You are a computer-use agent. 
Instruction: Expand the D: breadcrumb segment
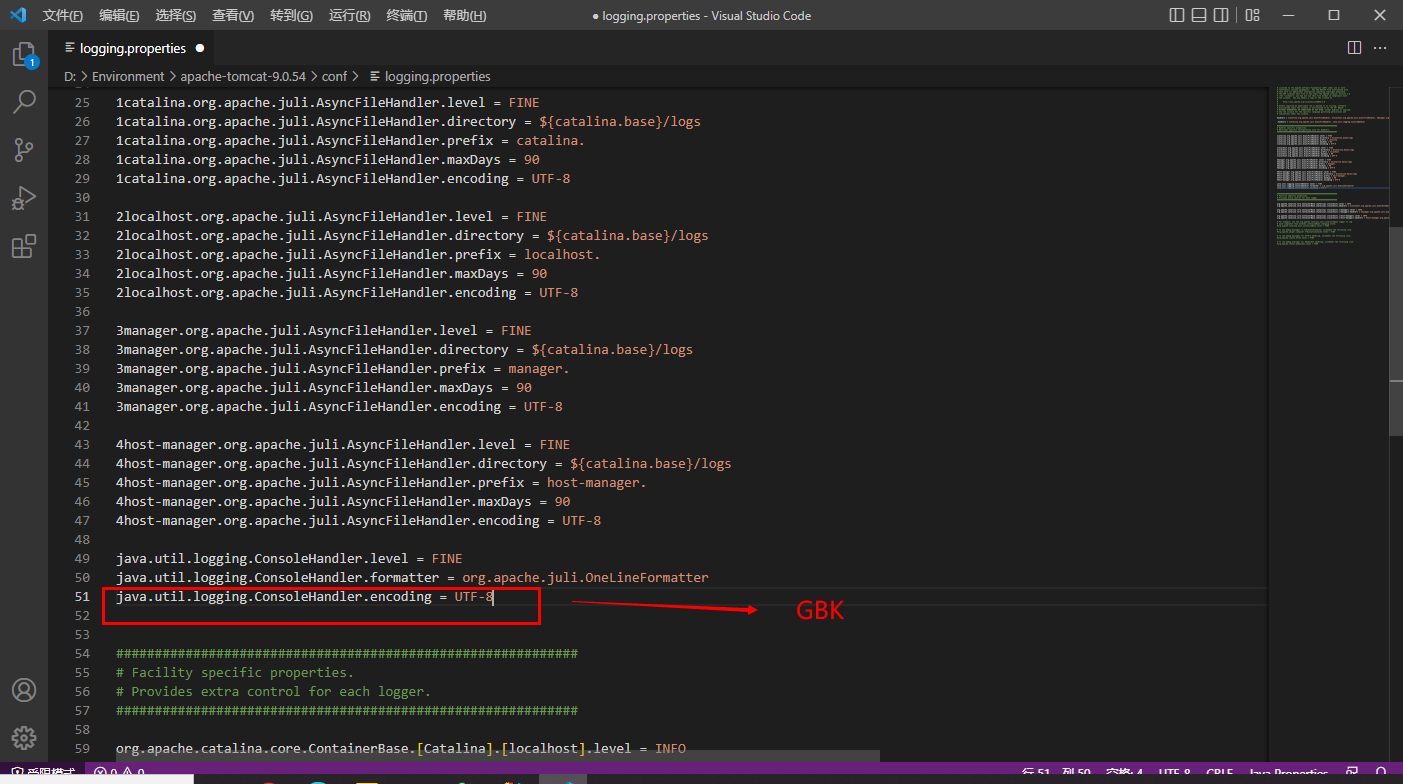tap(70, 76)
